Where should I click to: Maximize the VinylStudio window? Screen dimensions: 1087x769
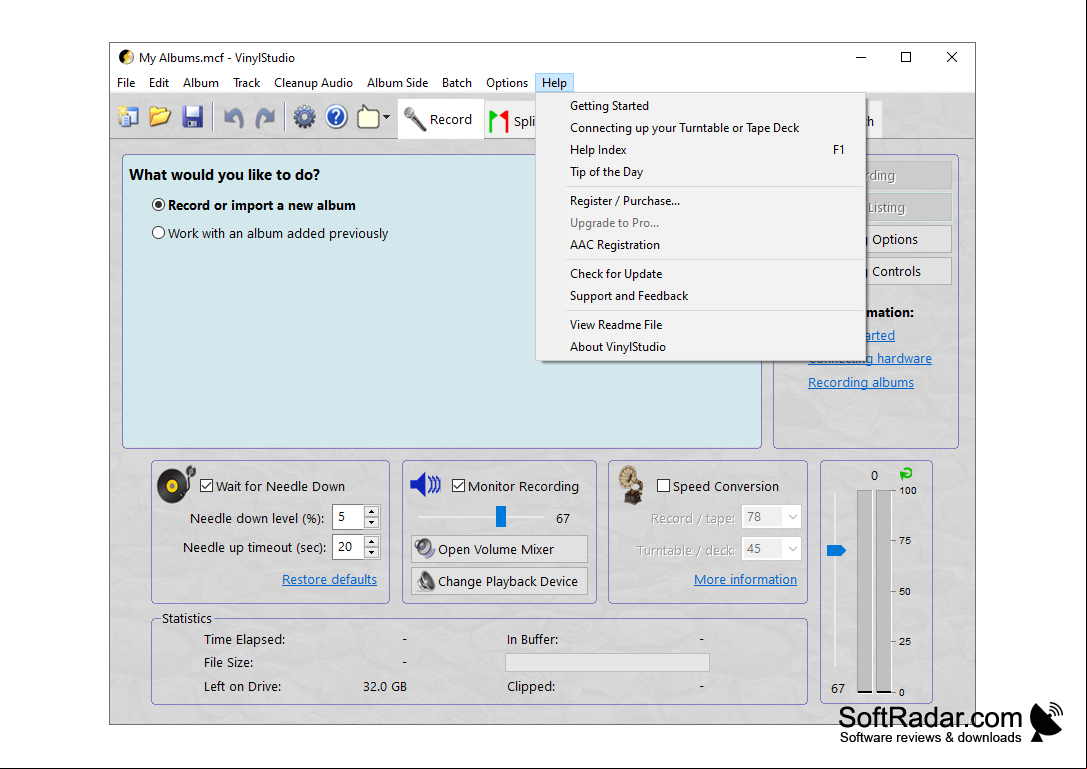tap(906, 58)
